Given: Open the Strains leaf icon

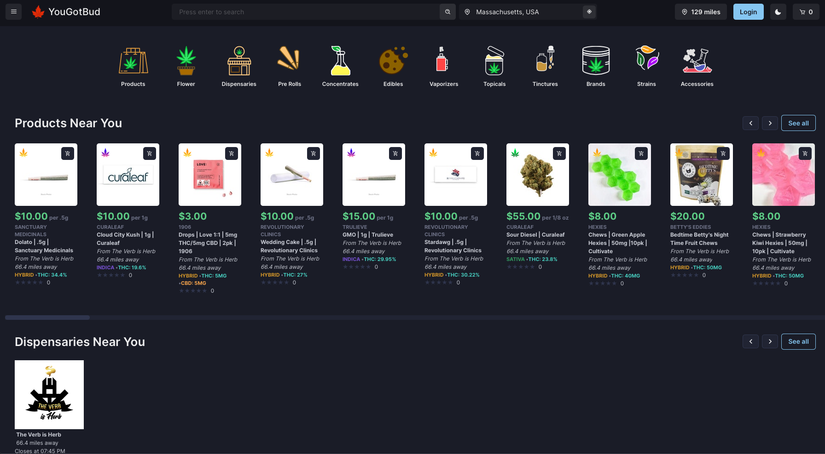Looking at the screenshot, I should tap(646, 62).
